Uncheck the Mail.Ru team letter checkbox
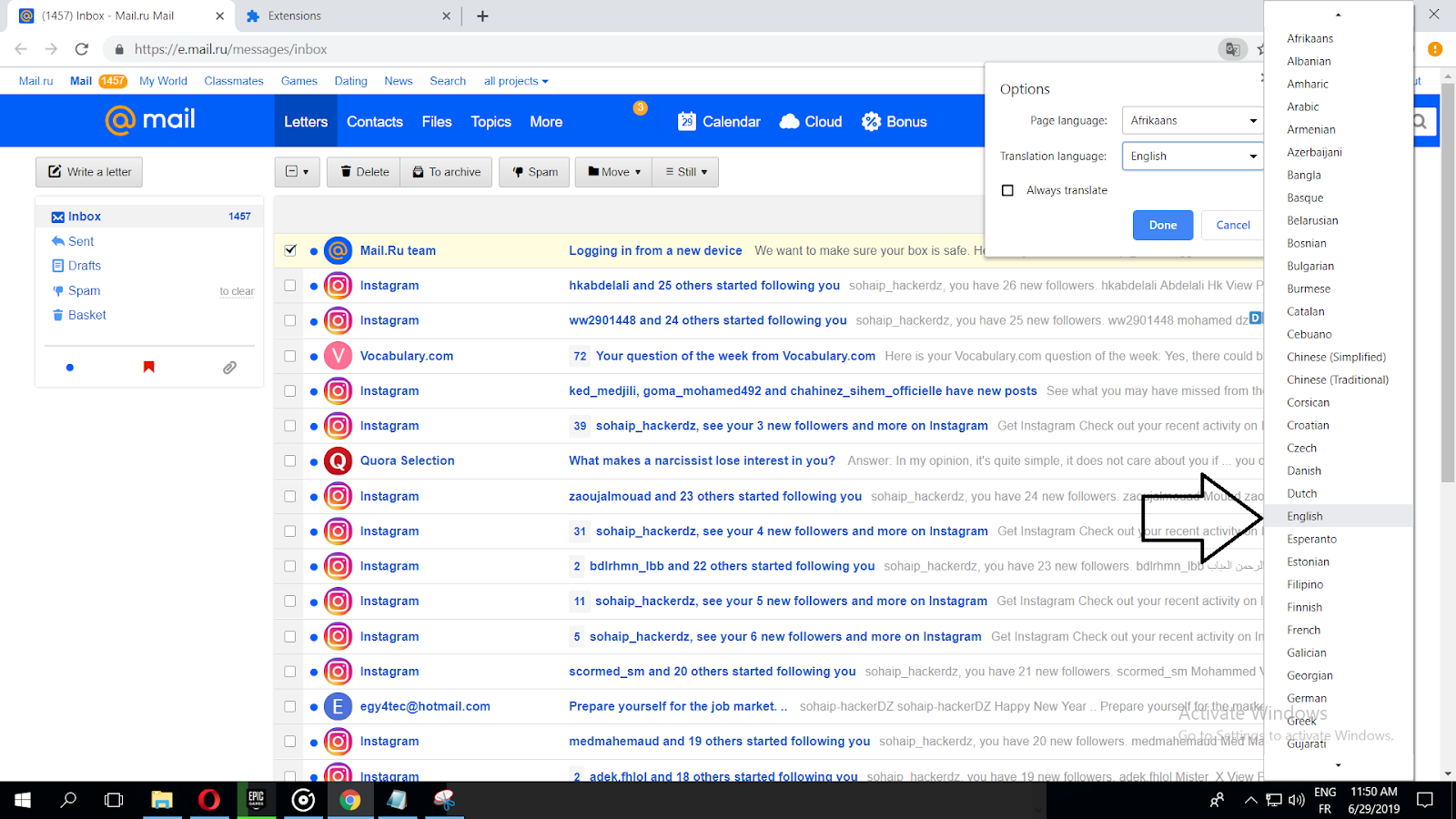 click(x=290, y=250)
